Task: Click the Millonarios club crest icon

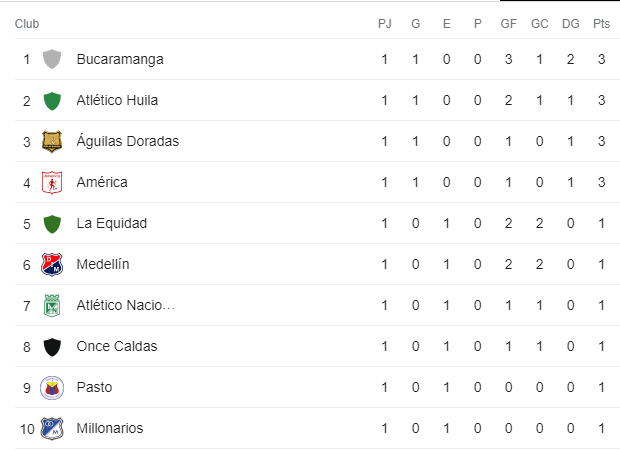Action: (x=52, y=428)
